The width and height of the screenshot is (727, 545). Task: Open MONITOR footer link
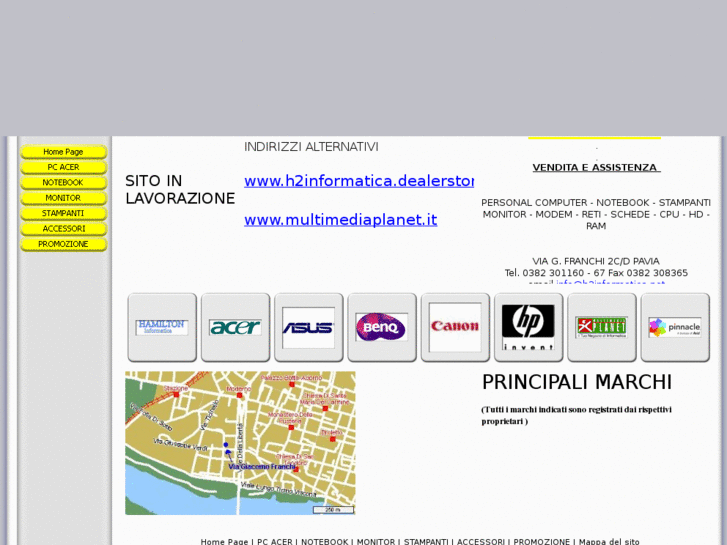376,541
